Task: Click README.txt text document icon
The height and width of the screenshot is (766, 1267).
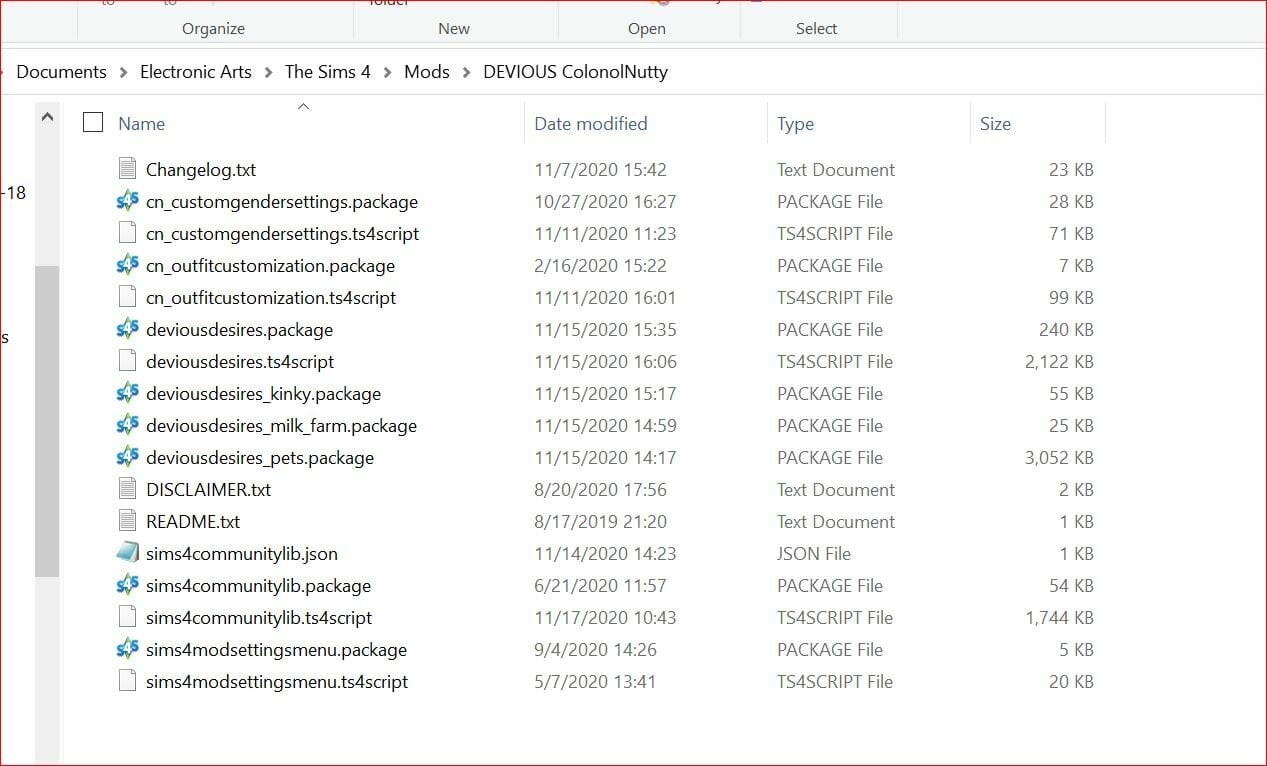Action: coord(127,521)
